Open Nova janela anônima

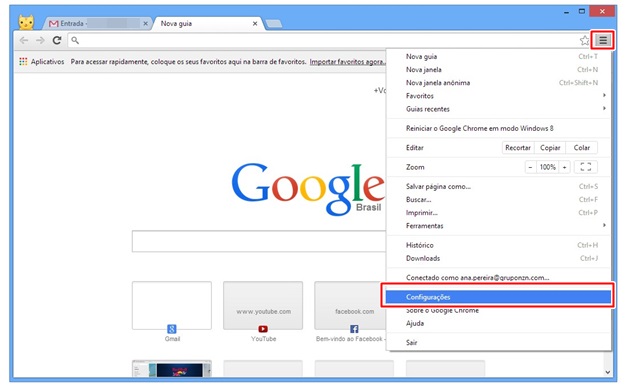point(499,83)
